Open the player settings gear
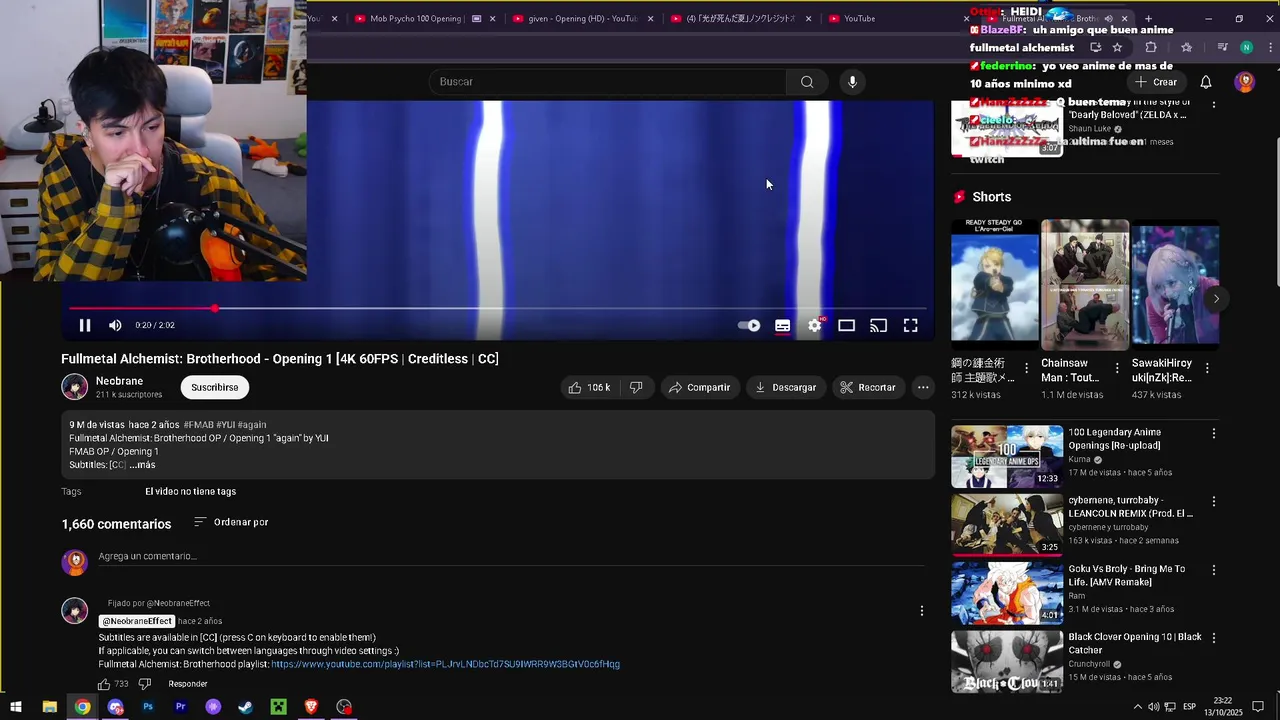The width and height of the screenshot is (1280, 720). pos(815,325)
